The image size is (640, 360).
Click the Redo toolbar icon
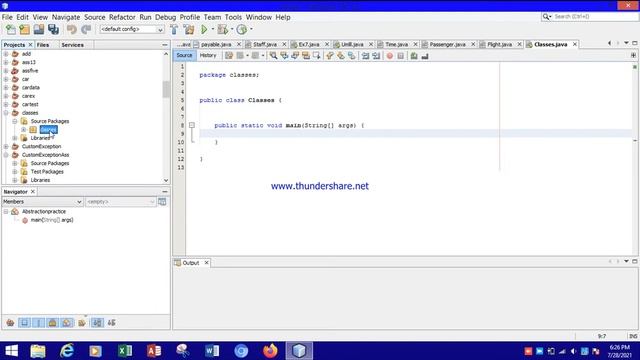pos(86,29)
